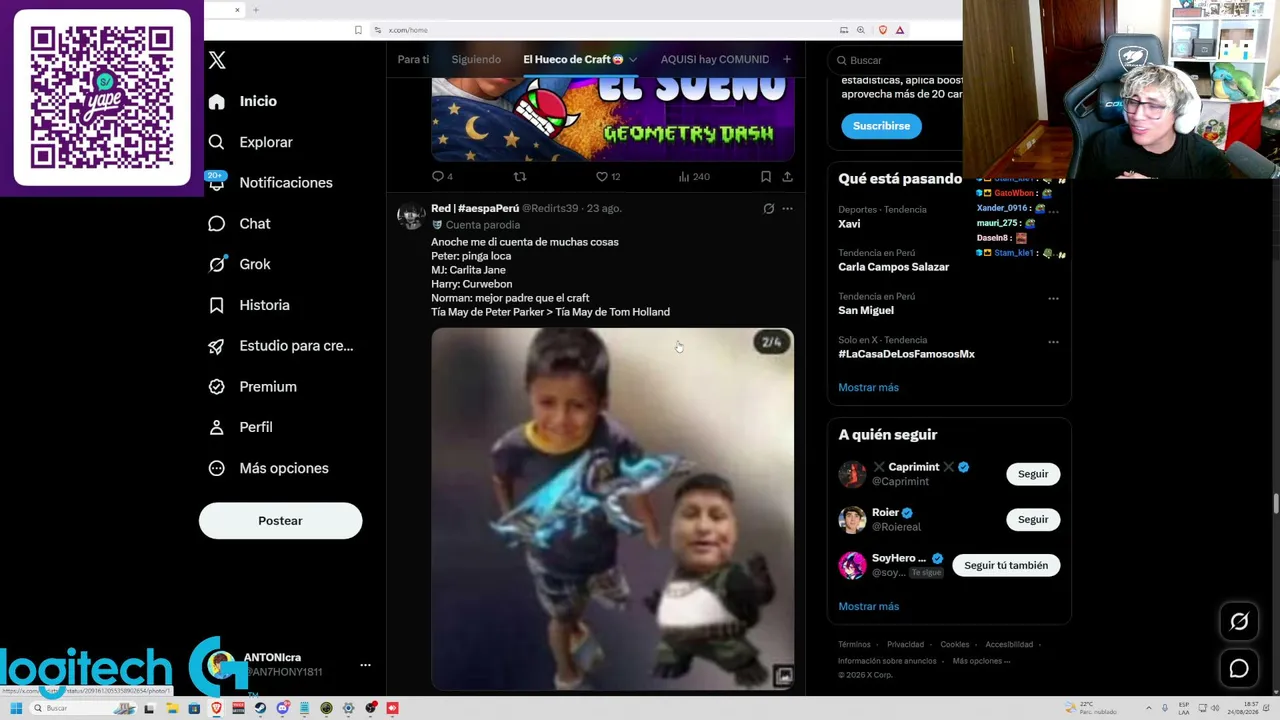
Task: Switch to AQUISI hay COMUNID tab
Action: point(715,60)
